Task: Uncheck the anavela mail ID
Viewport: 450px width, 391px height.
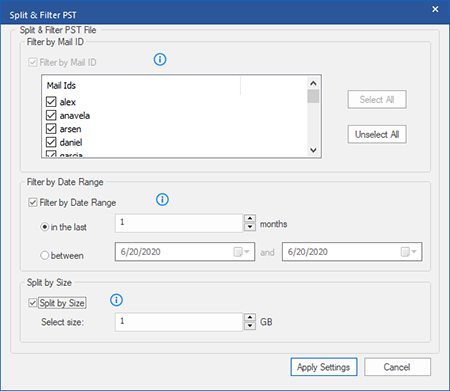Action: pyautogui.click(x=51, y=115)
